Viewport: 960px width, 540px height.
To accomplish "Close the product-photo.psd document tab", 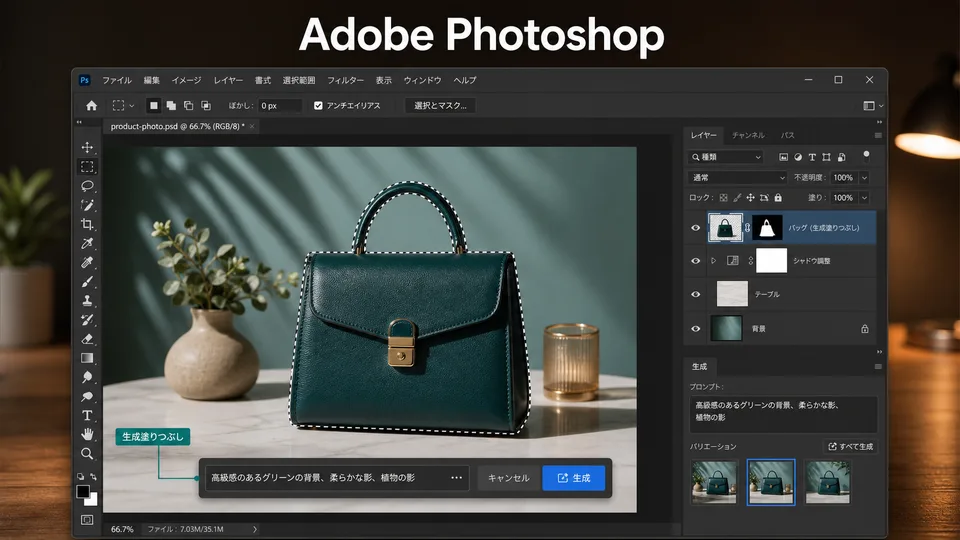I will click(x=252, y=126).
